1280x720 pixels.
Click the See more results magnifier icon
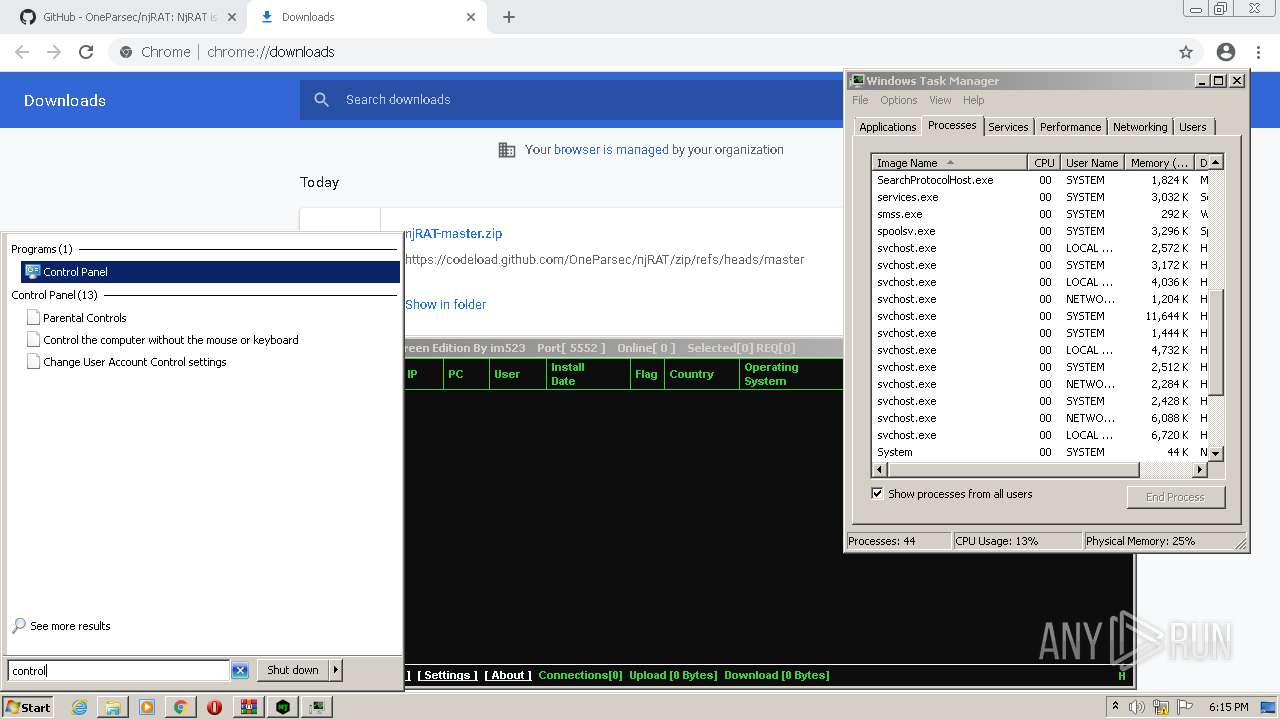click(x=19, y=626)
